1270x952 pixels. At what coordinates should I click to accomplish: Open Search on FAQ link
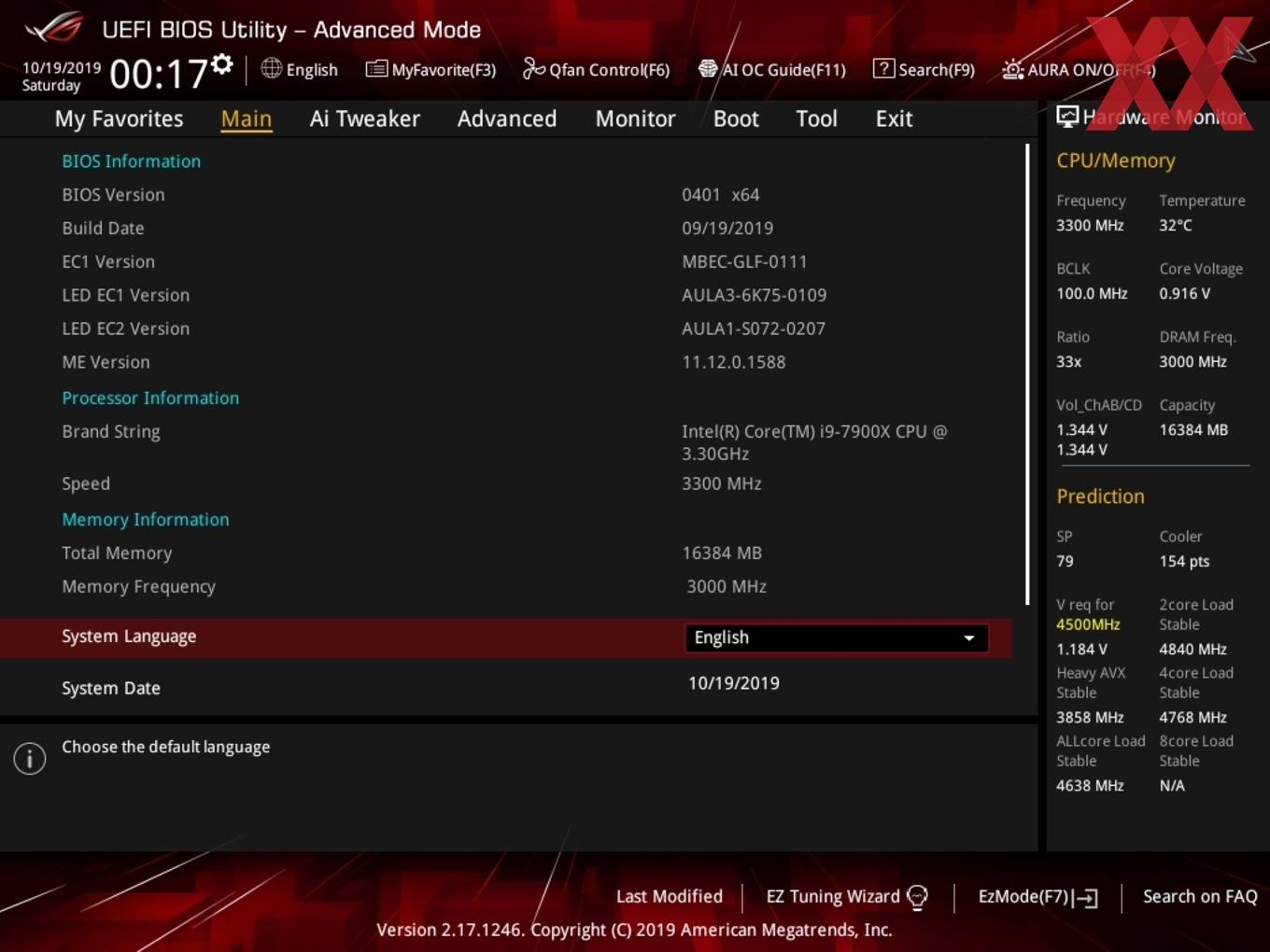pyautogui.click(x=1200, y=896)
